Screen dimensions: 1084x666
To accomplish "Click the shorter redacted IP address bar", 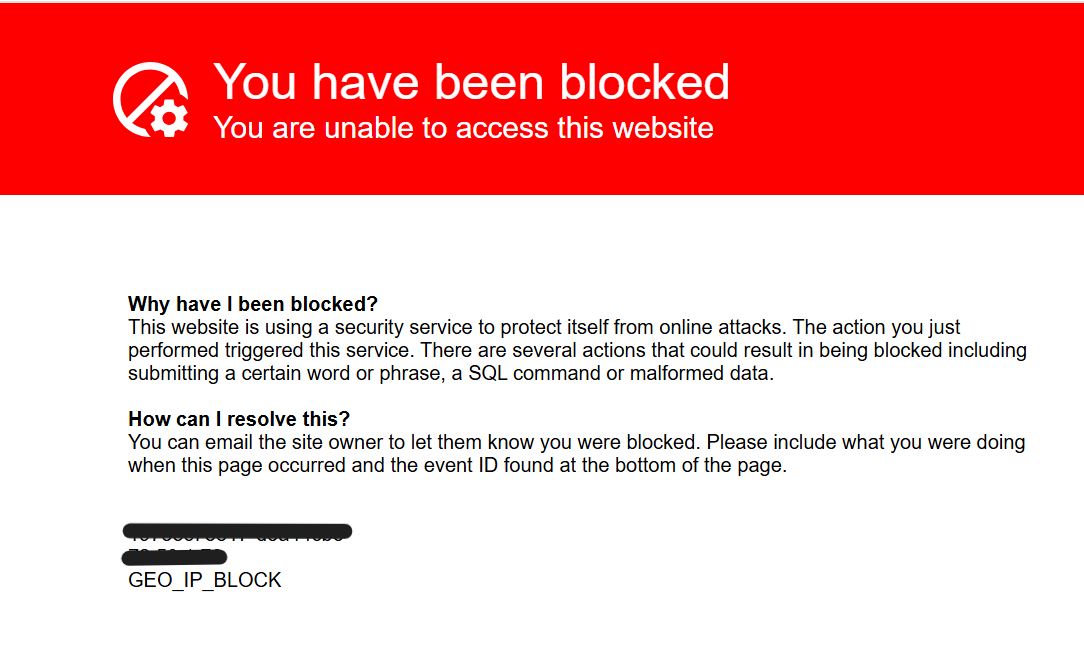I will (x=174, y=556).
